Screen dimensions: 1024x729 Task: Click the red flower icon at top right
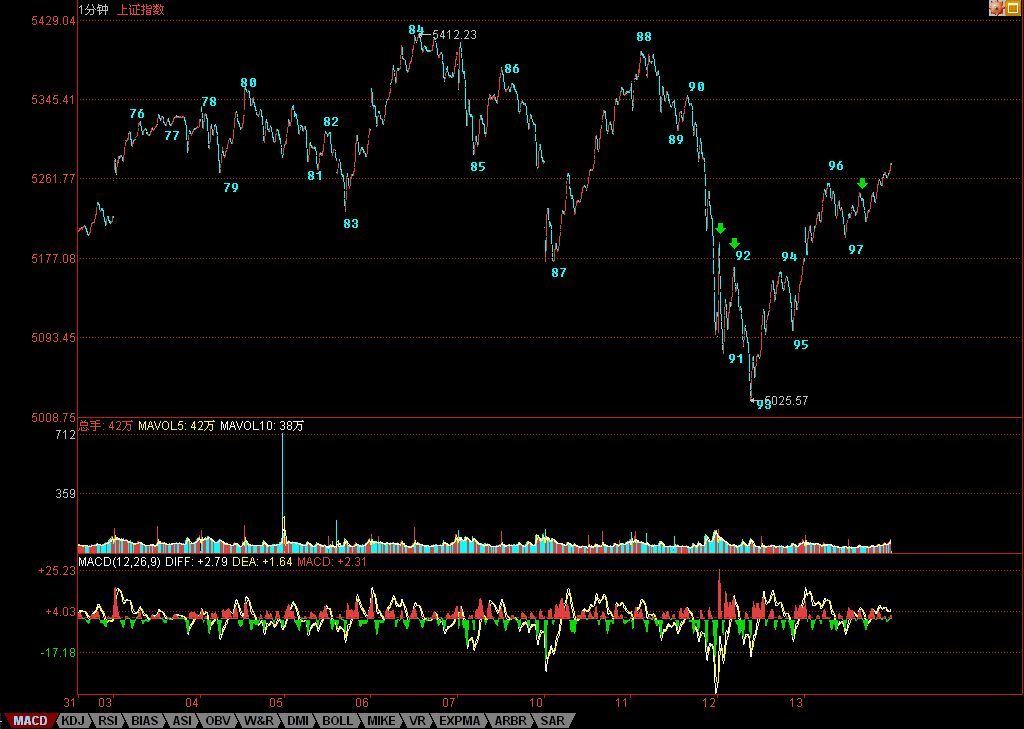(x=997, y=8)
